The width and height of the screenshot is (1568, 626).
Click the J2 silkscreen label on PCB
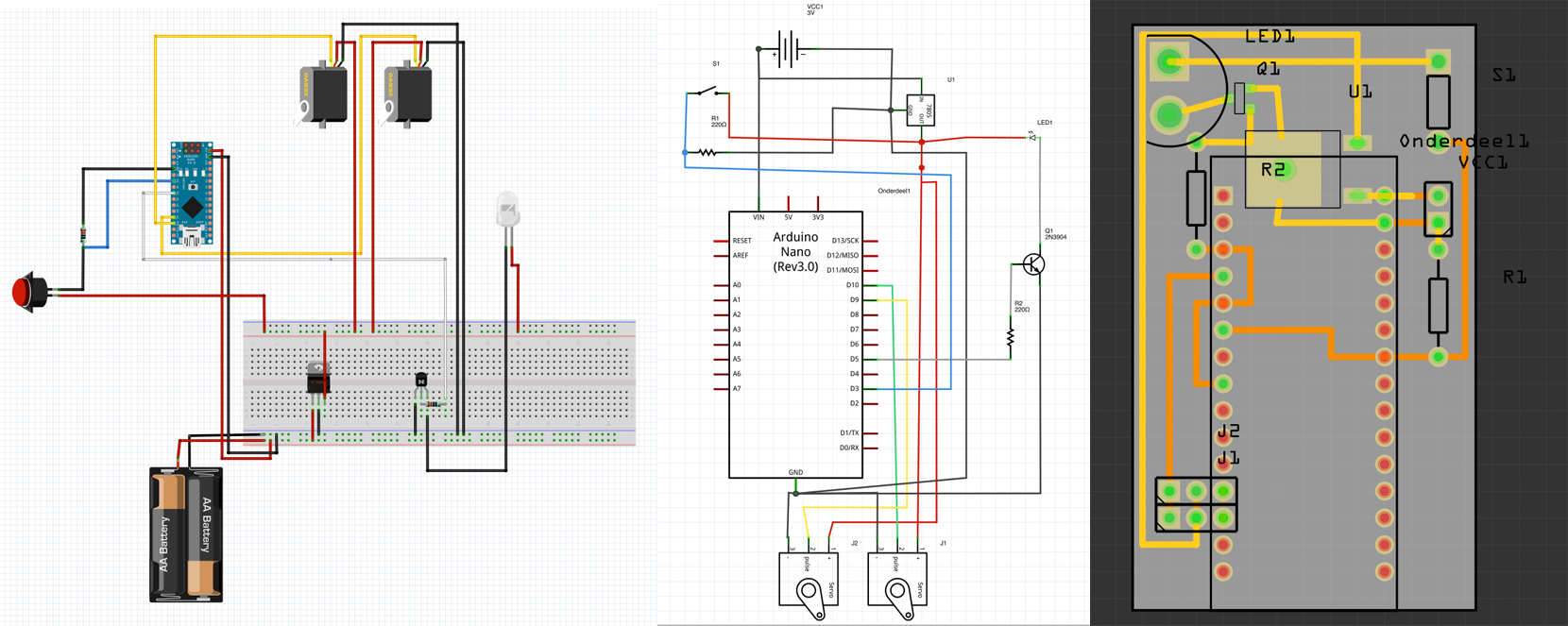pyautogui.click(x=1228, y=431)
